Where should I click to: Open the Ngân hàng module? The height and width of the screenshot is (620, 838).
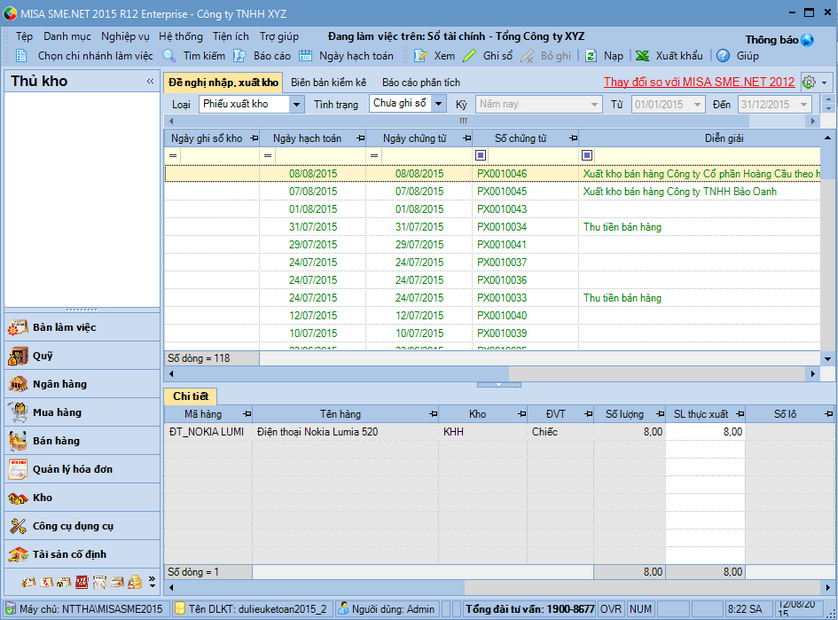coord(82,384)
